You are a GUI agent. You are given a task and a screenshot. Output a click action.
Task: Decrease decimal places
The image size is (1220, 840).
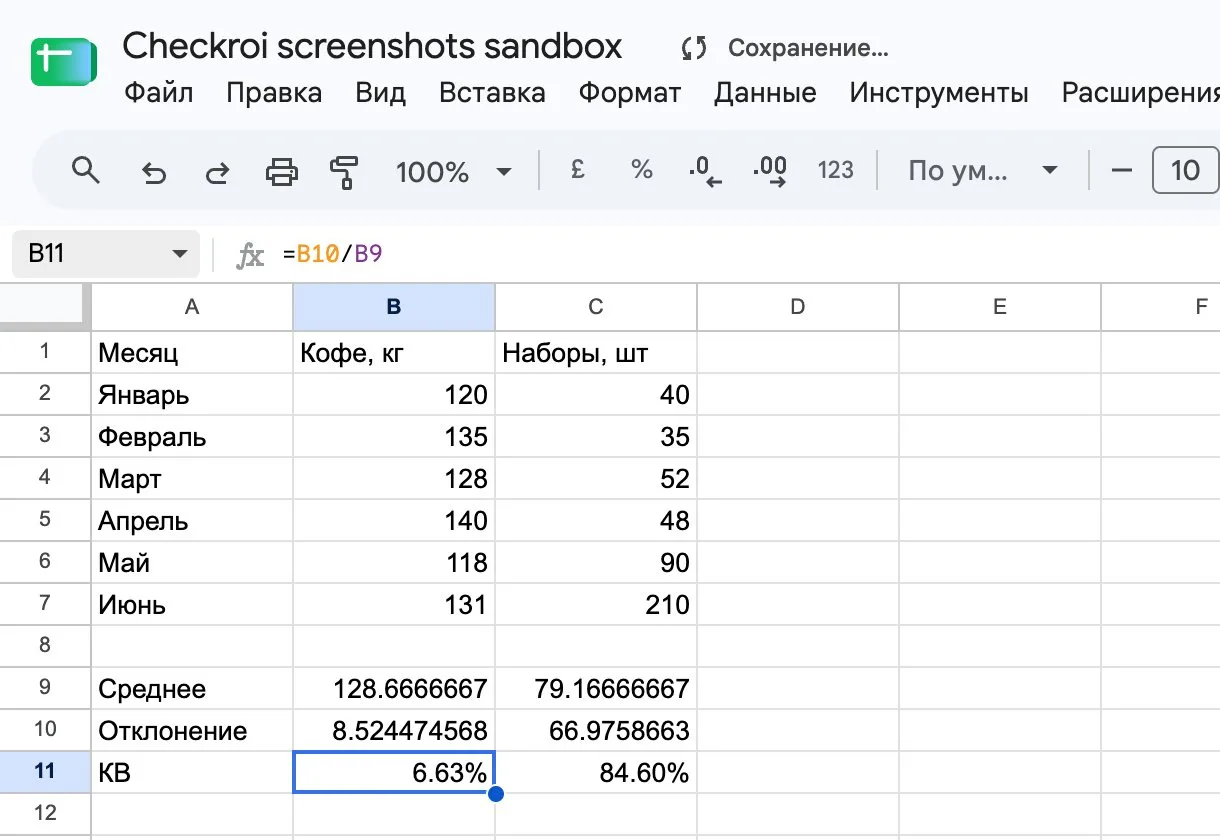click(x=705, y=171)
